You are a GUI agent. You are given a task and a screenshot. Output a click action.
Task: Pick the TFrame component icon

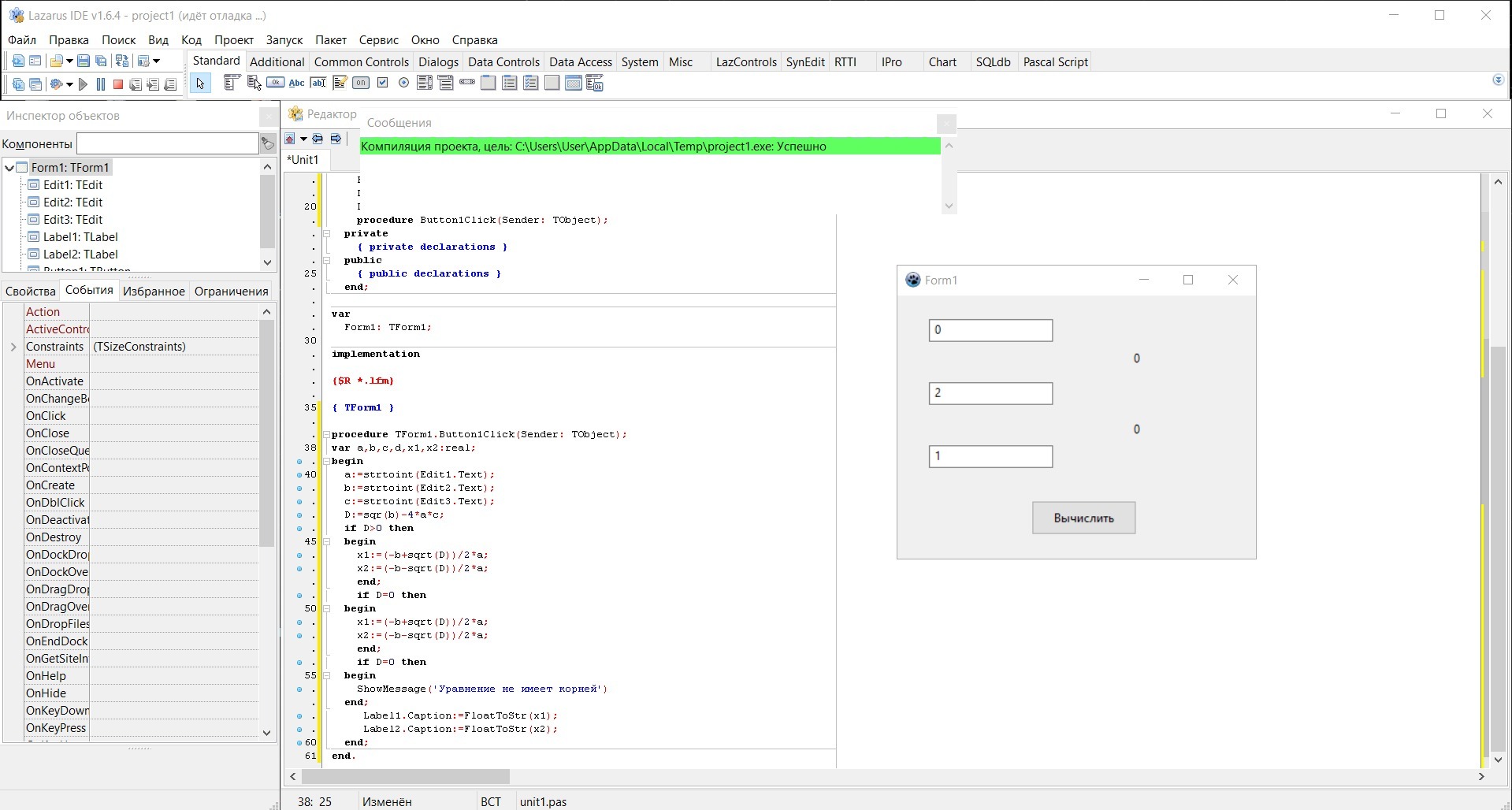click(x=574, y=83)
